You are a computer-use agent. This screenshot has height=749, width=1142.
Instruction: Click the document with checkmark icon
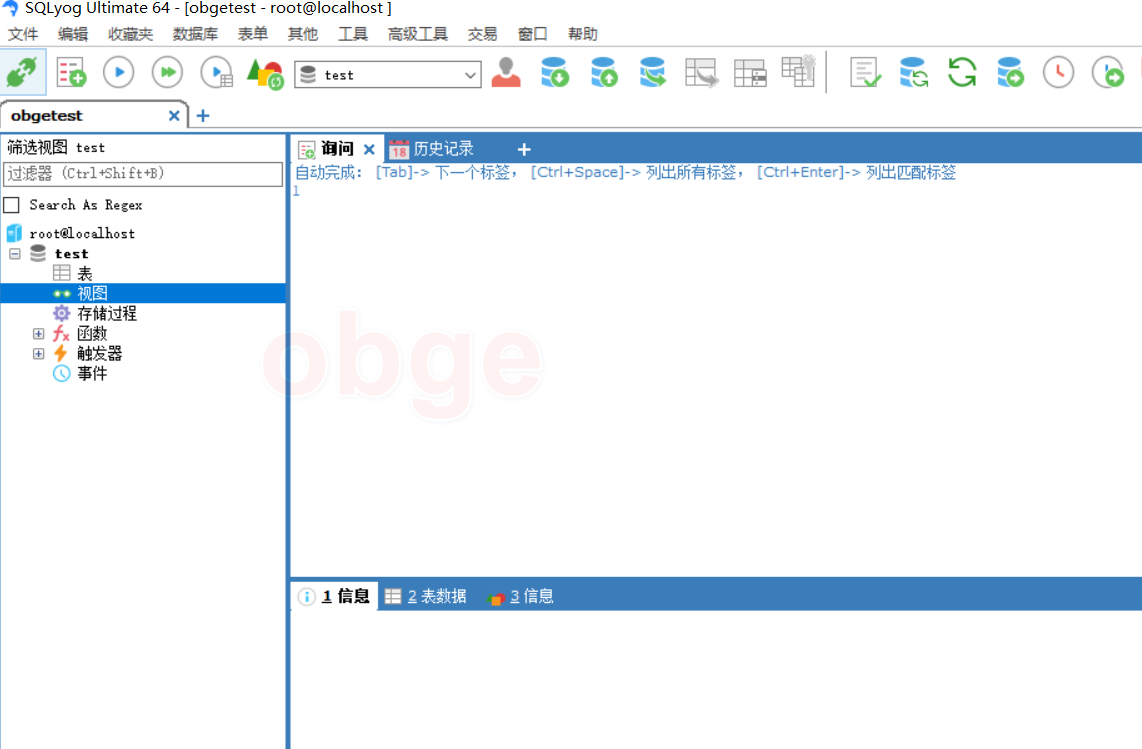pyautogui.click(x=865, y=73)
